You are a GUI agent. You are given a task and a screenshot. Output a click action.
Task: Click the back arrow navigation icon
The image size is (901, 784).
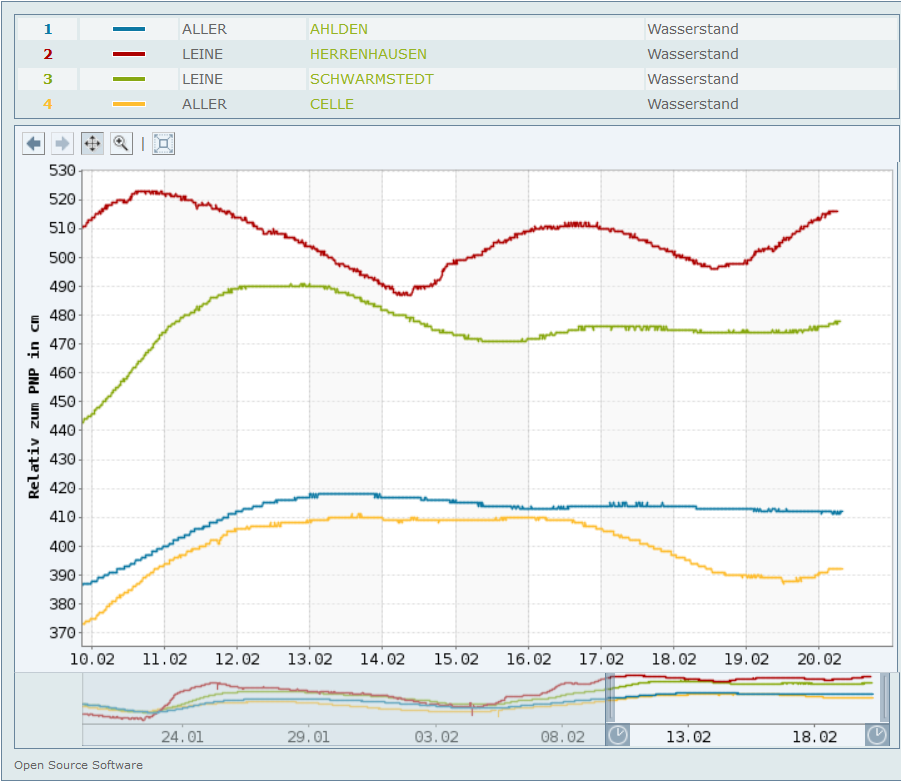(x=34, y=144)
